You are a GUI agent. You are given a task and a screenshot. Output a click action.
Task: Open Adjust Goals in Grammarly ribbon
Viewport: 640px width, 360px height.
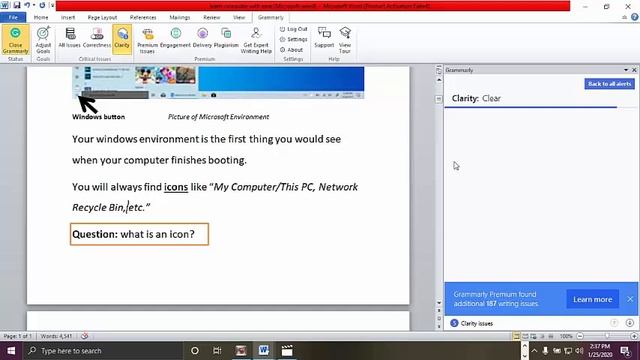(x=43, y=40)
